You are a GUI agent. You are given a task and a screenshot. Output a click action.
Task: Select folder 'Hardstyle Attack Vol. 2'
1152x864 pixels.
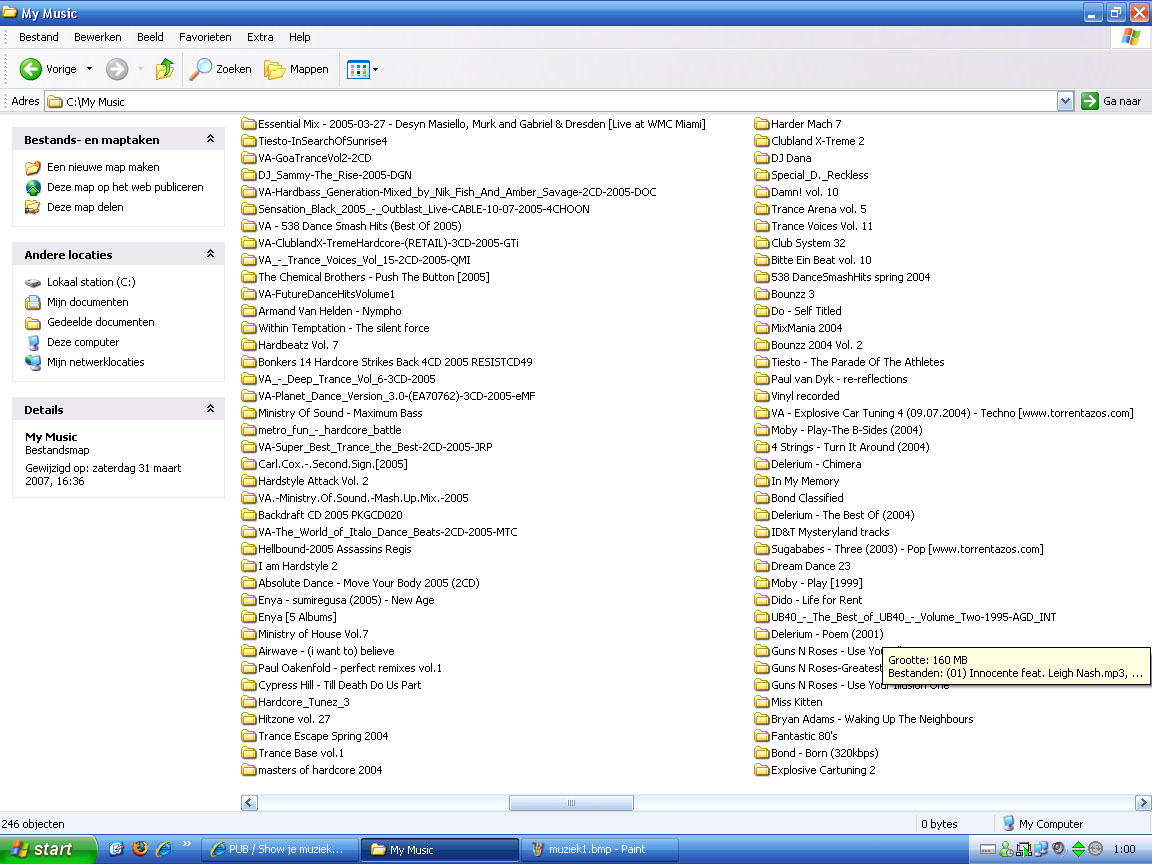(305, 481)
